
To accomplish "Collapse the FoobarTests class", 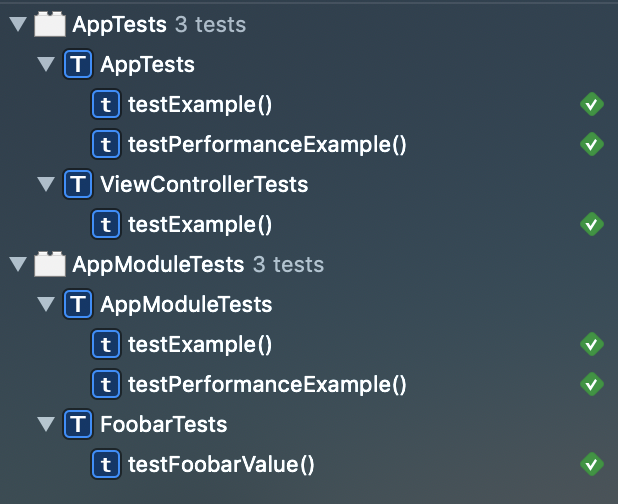I will pos(44,424).
